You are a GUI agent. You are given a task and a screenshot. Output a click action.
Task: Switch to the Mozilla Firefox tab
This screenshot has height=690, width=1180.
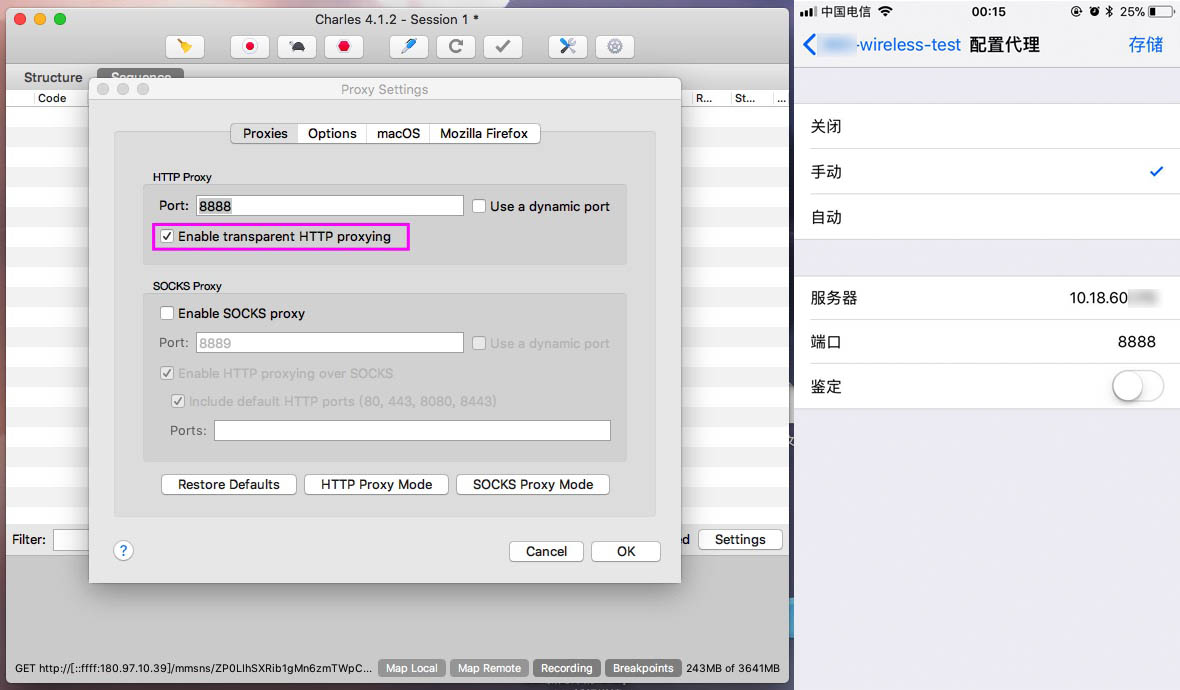click(x=484, y=133)
